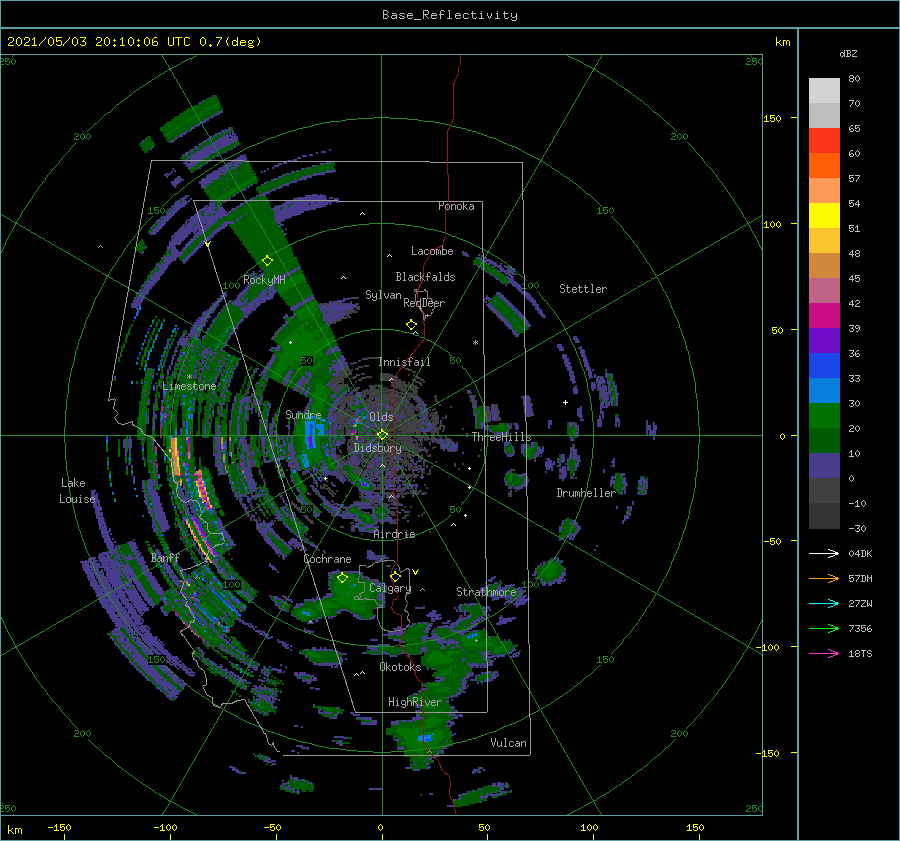Screen dimensions: 900x841
Task: Click the Banff label on map
Action: tap(165, 558)
